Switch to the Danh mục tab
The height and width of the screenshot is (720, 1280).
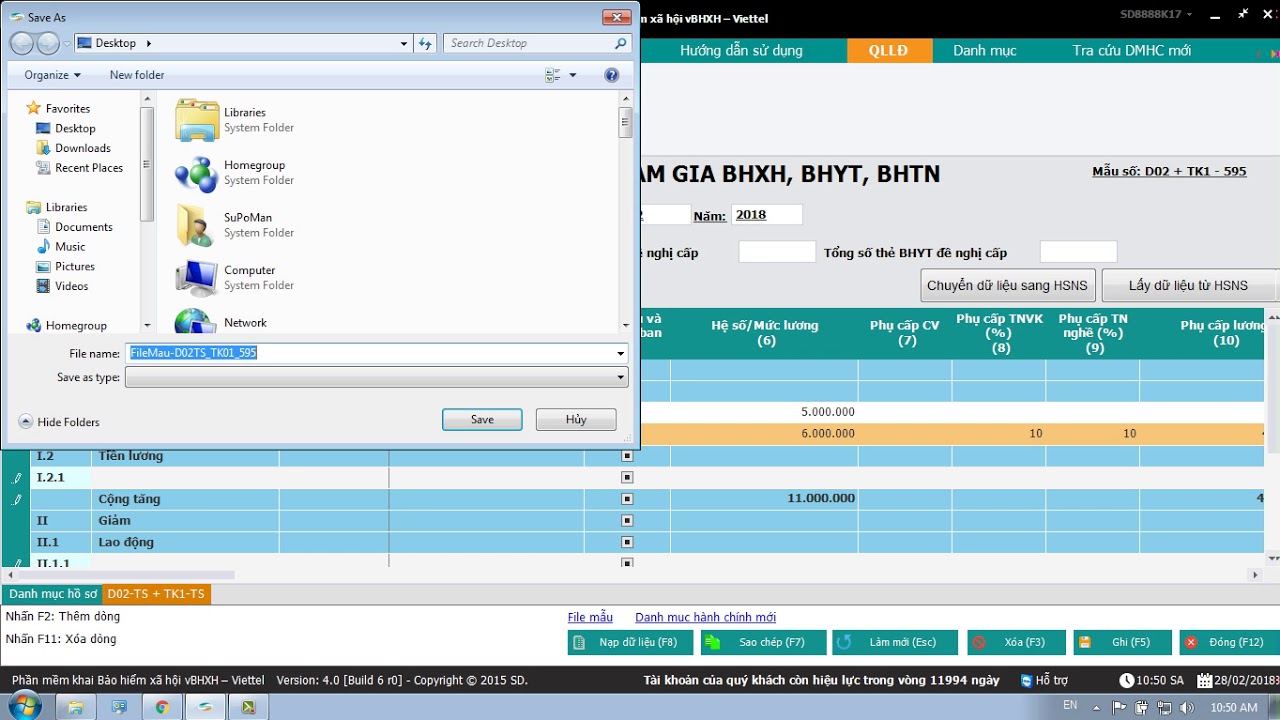984,51
